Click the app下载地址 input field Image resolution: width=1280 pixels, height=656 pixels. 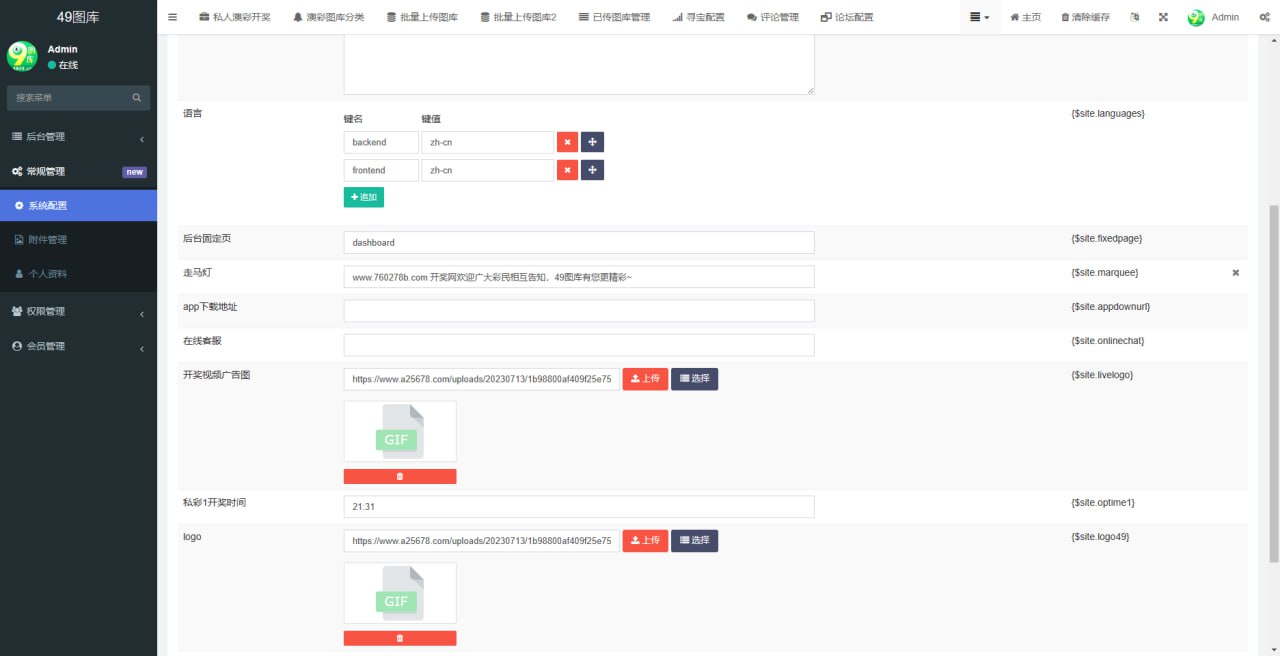pyautogui.click(x=578, y=310)
